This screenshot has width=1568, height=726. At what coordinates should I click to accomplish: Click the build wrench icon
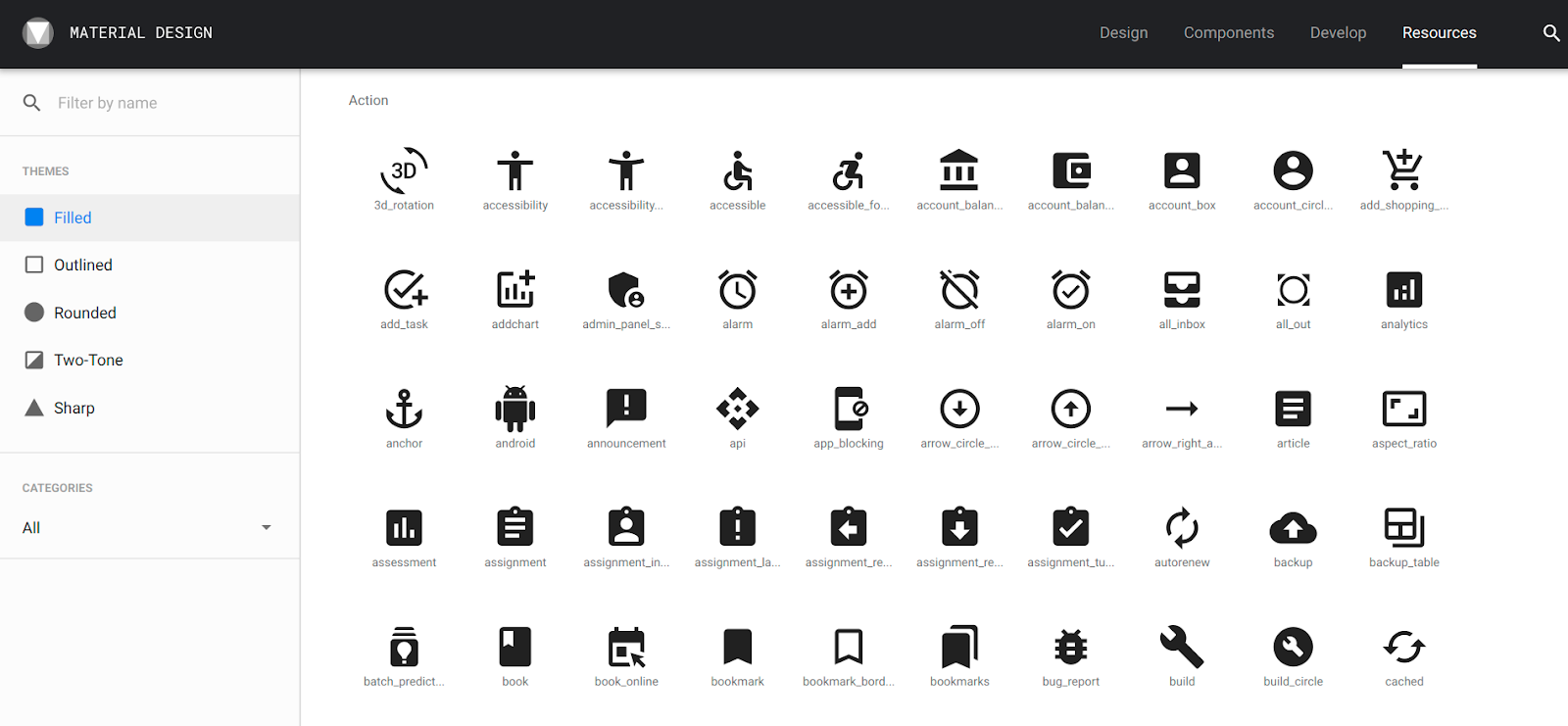pos(1182,647)
